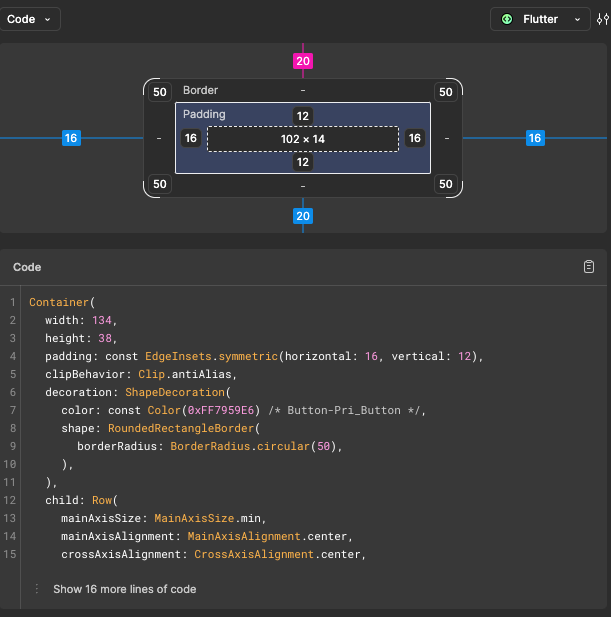Click RoundedRectangleBorder in code line 8

tap(181, 428)
